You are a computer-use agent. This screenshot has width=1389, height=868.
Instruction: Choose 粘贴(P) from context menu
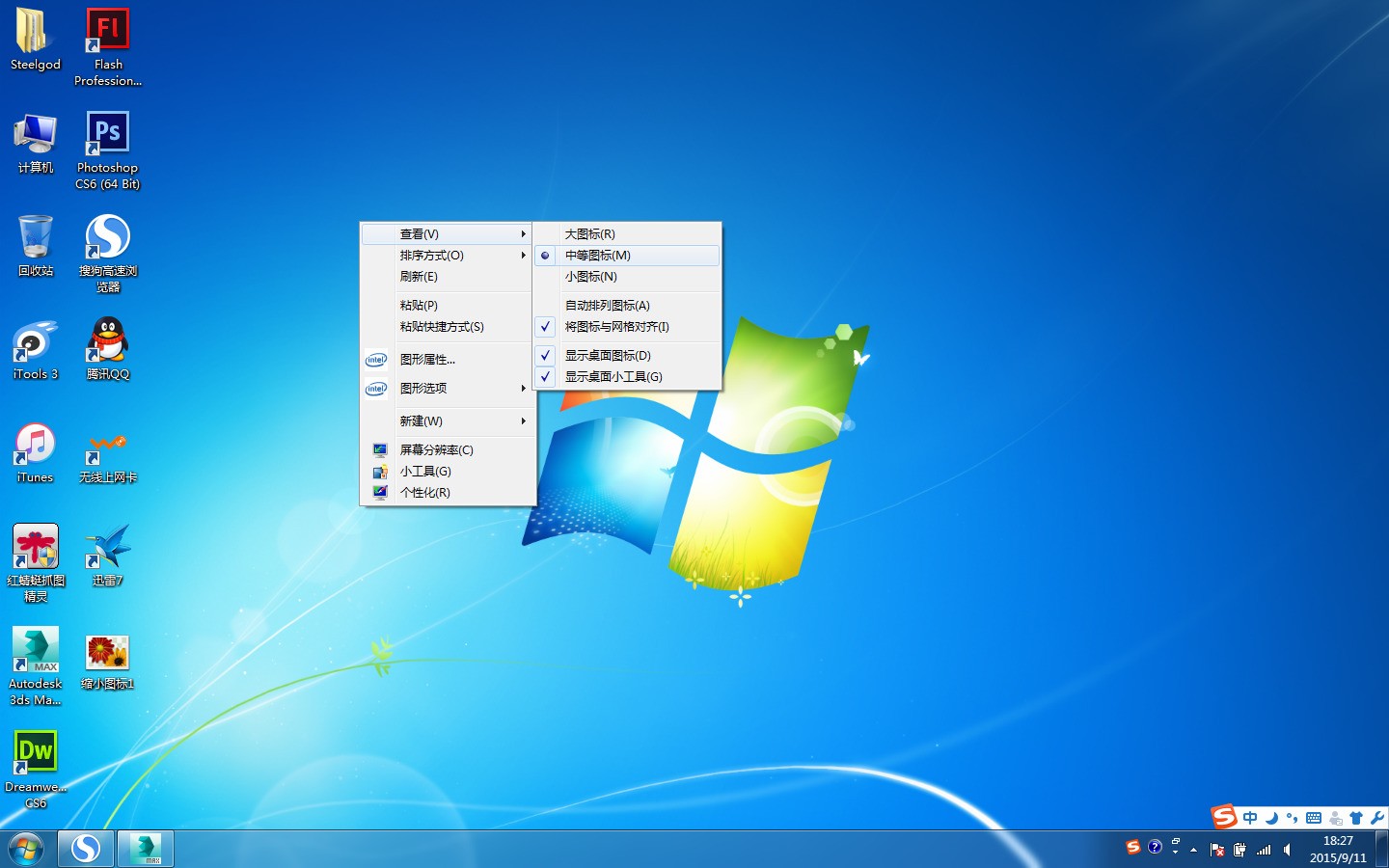448,306
